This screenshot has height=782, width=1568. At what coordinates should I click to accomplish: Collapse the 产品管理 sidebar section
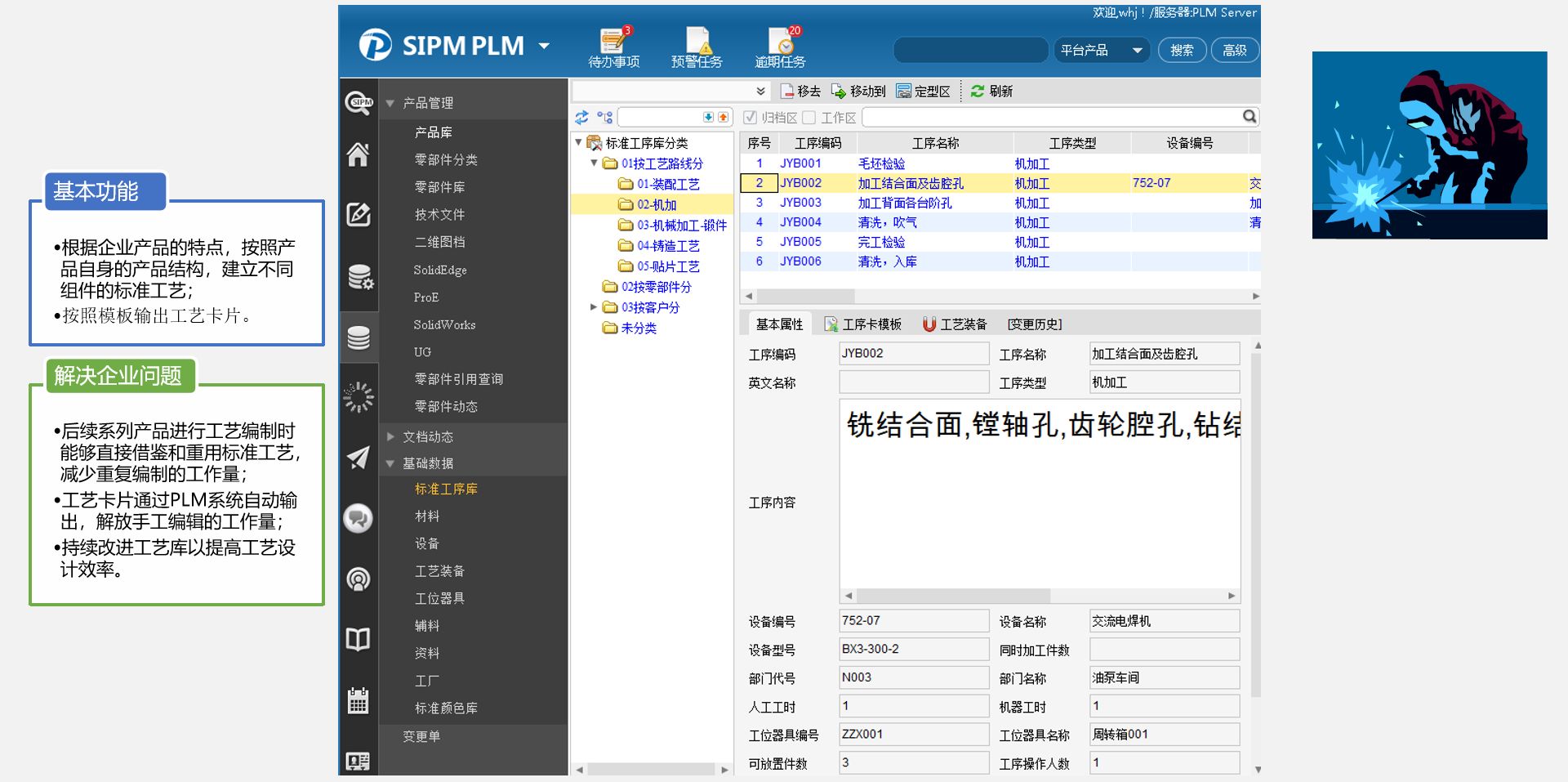[390, 104]
